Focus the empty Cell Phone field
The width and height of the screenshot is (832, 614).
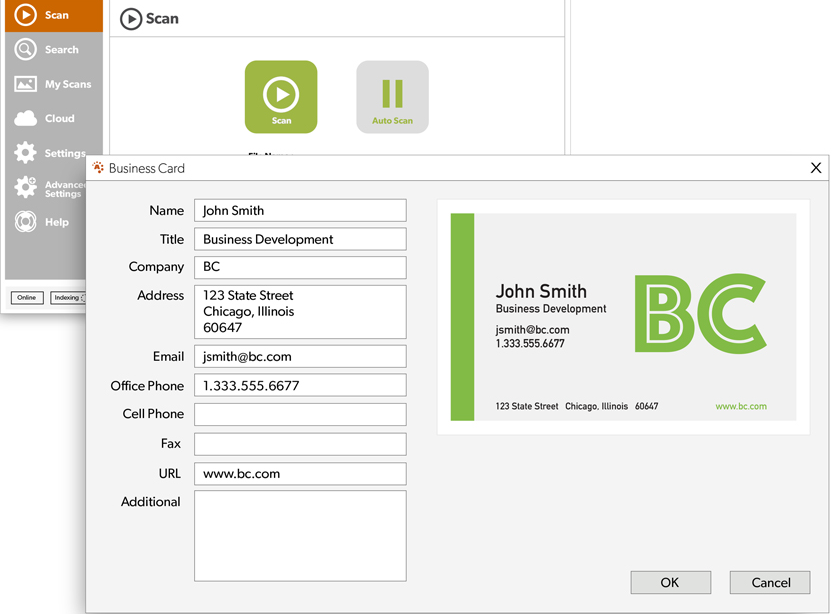coord(300,414)
